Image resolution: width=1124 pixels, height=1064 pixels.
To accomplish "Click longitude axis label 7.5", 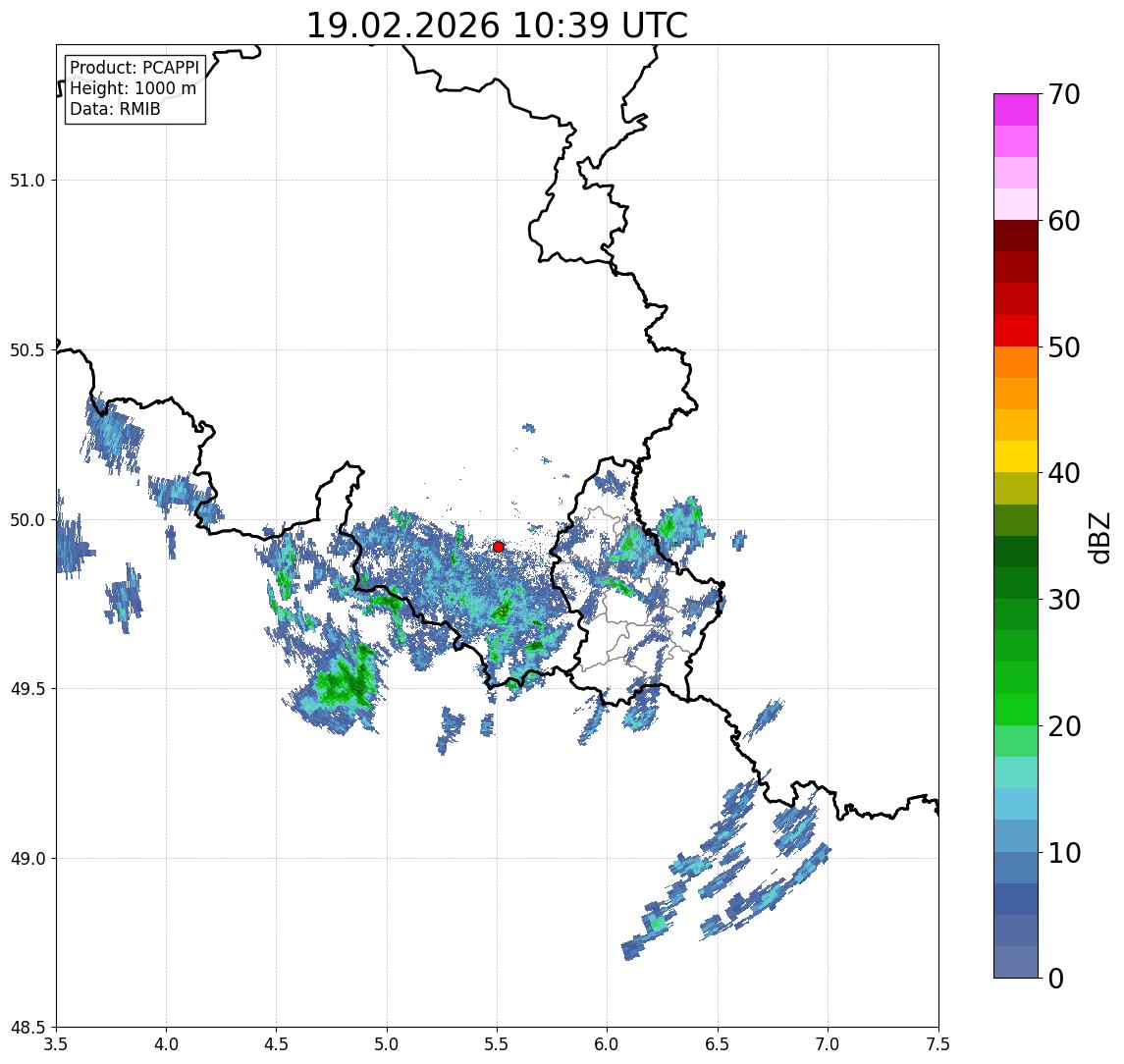I will [938, 1043].
